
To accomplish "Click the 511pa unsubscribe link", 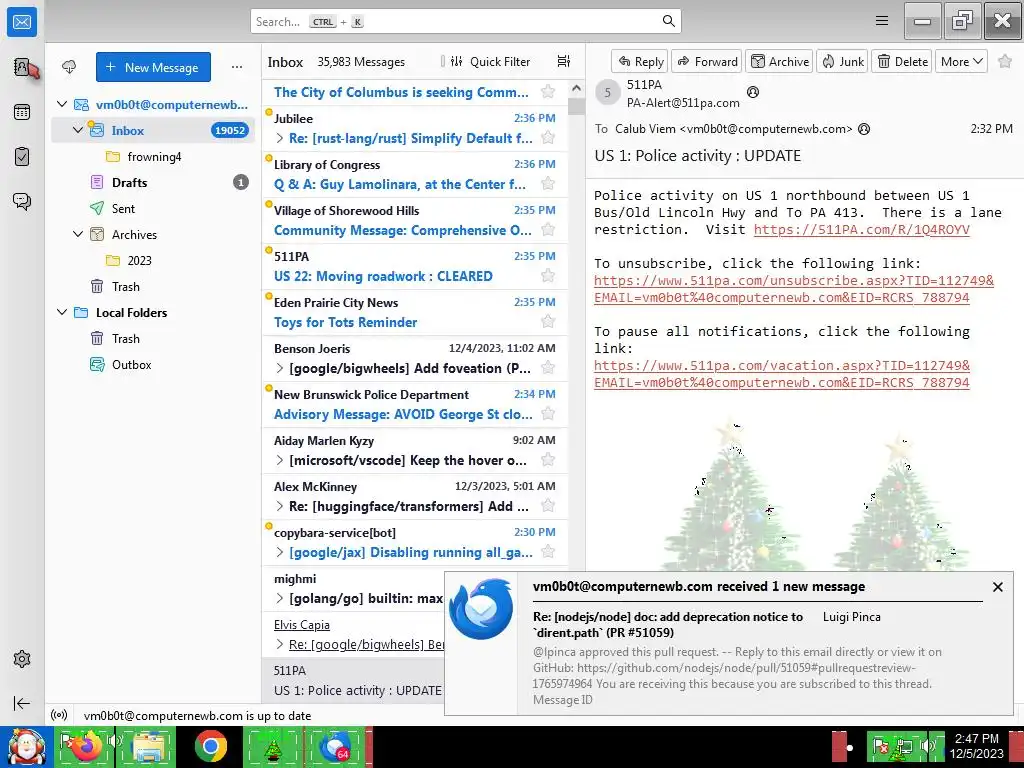I will (793, 289).
